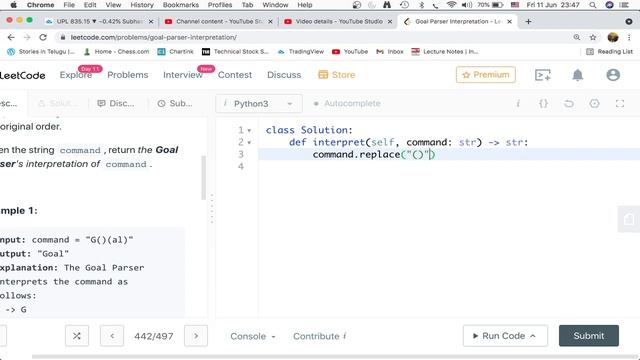Toggle the Autocomplete option
Screen dimensions: 640x360
(x=347, y=104)
